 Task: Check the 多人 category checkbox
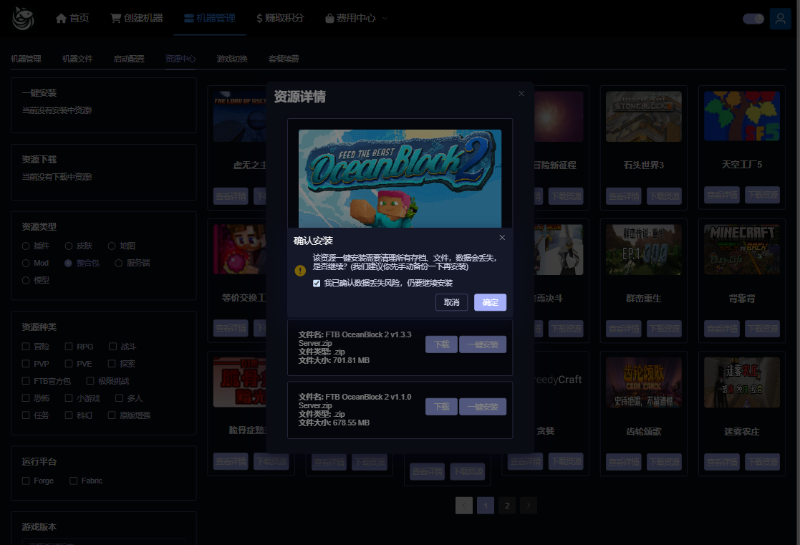pyautogui.click(x=118, y=398)
